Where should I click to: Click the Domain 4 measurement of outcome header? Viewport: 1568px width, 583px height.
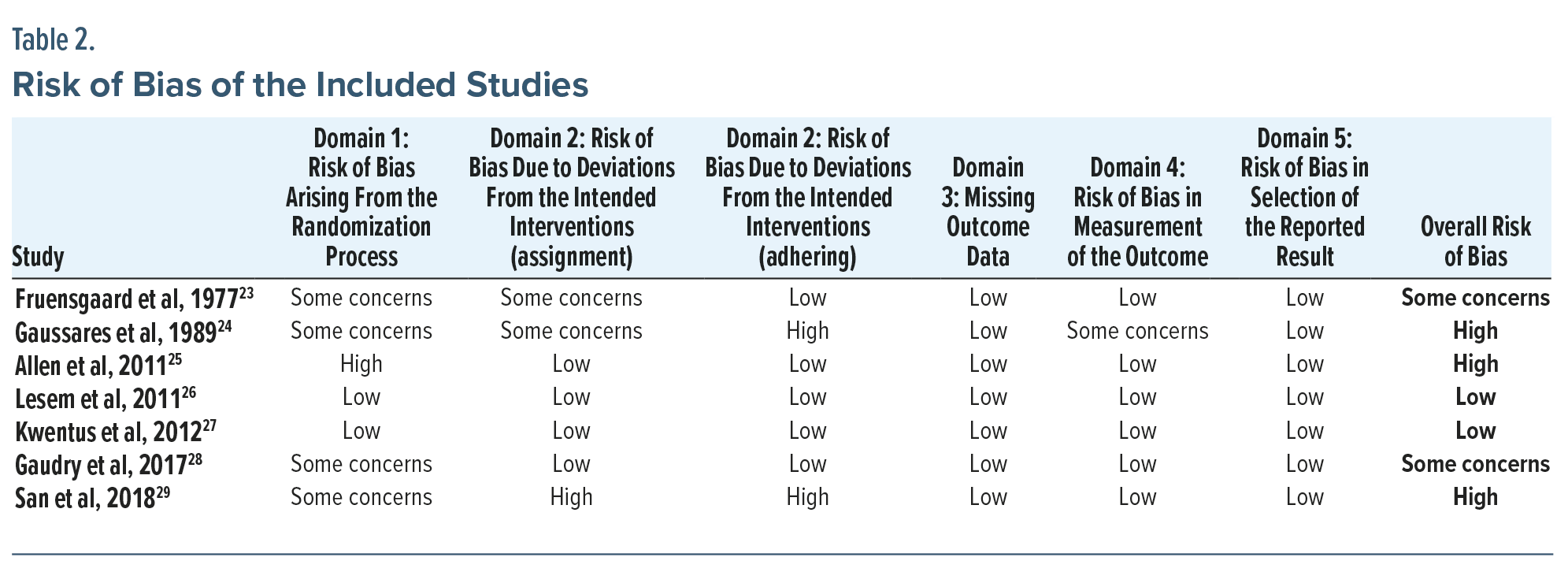(1137, 212)
